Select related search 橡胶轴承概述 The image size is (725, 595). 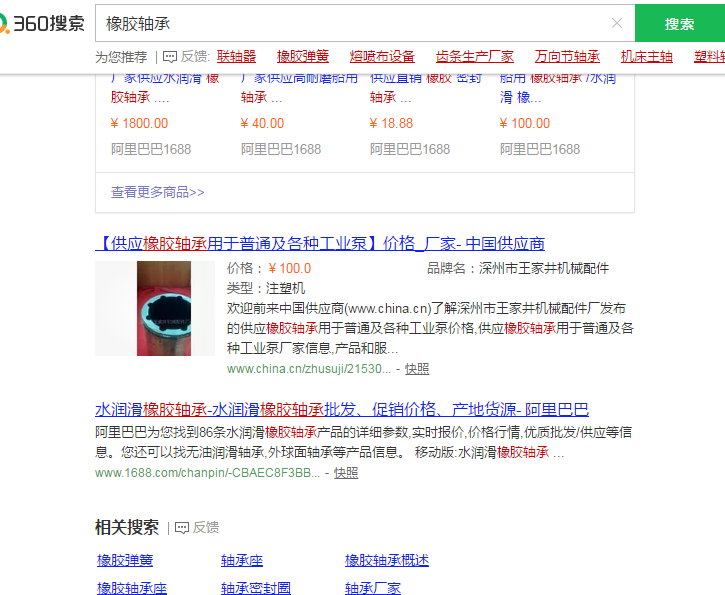pyautogui.click(x=386, y=560)
